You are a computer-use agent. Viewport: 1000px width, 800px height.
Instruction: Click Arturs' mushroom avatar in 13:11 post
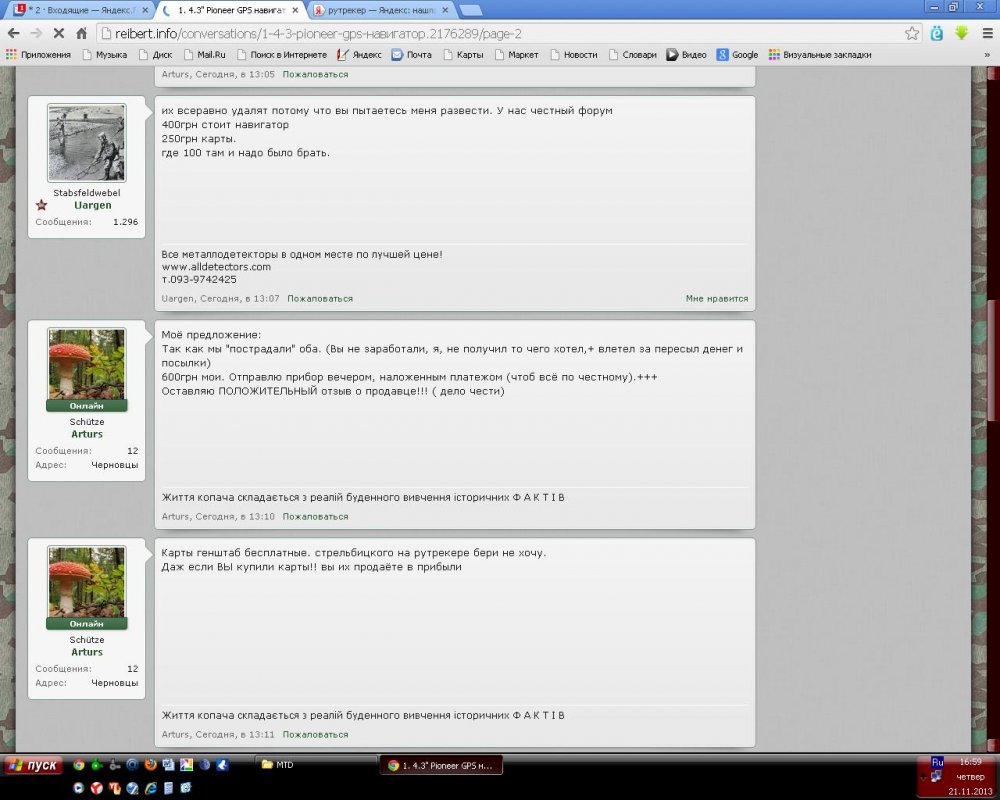[x=87, y=582]
